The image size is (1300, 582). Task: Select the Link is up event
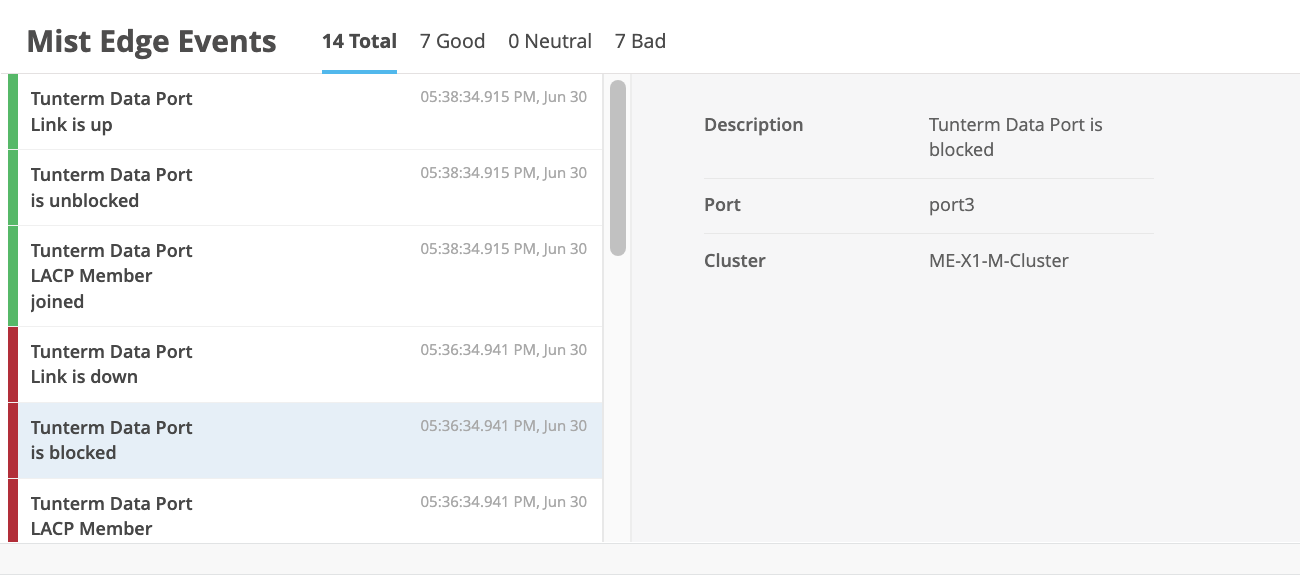point(300,111)
